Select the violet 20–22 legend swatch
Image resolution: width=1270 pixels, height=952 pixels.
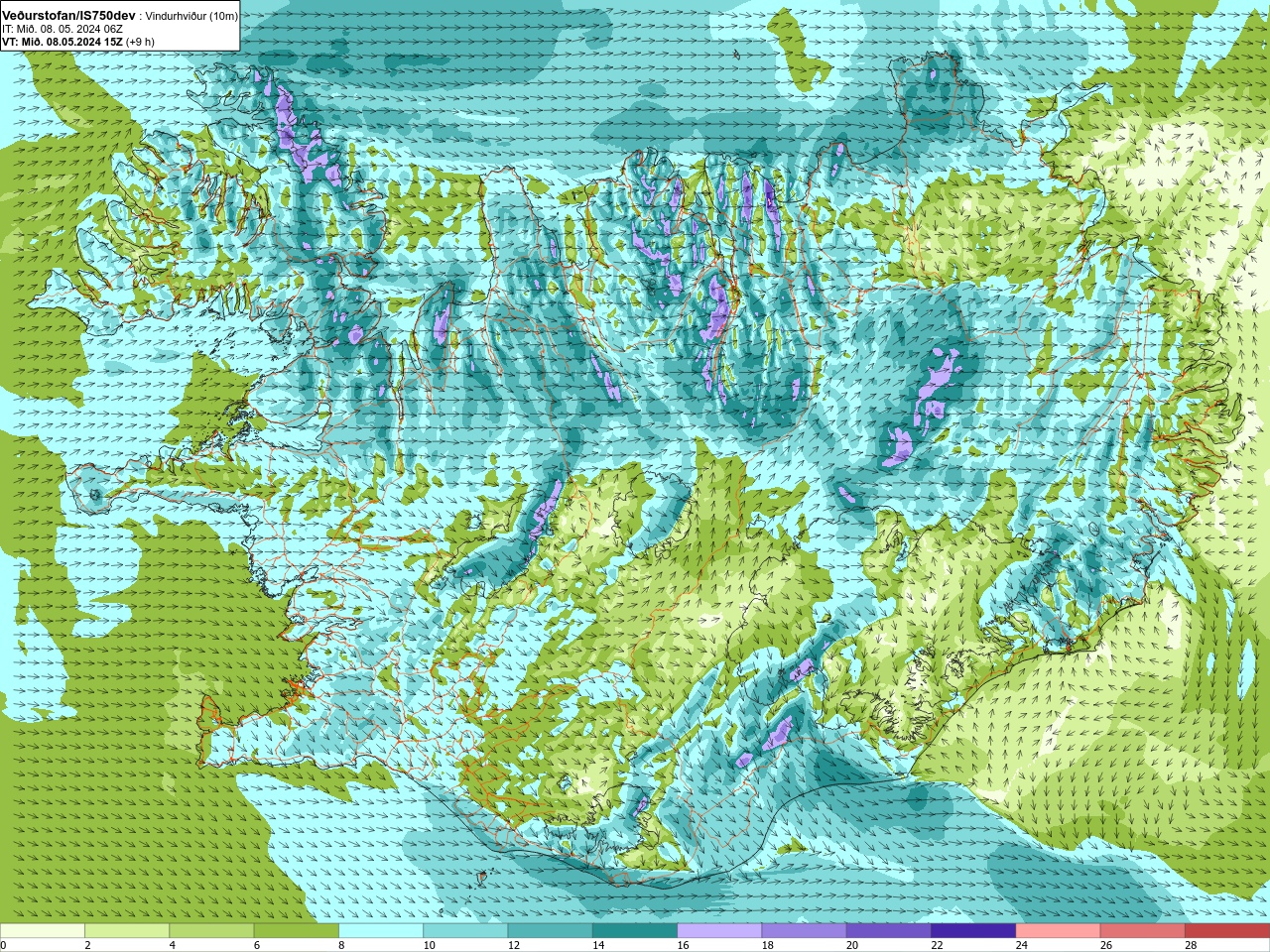(x=889, y=930)
